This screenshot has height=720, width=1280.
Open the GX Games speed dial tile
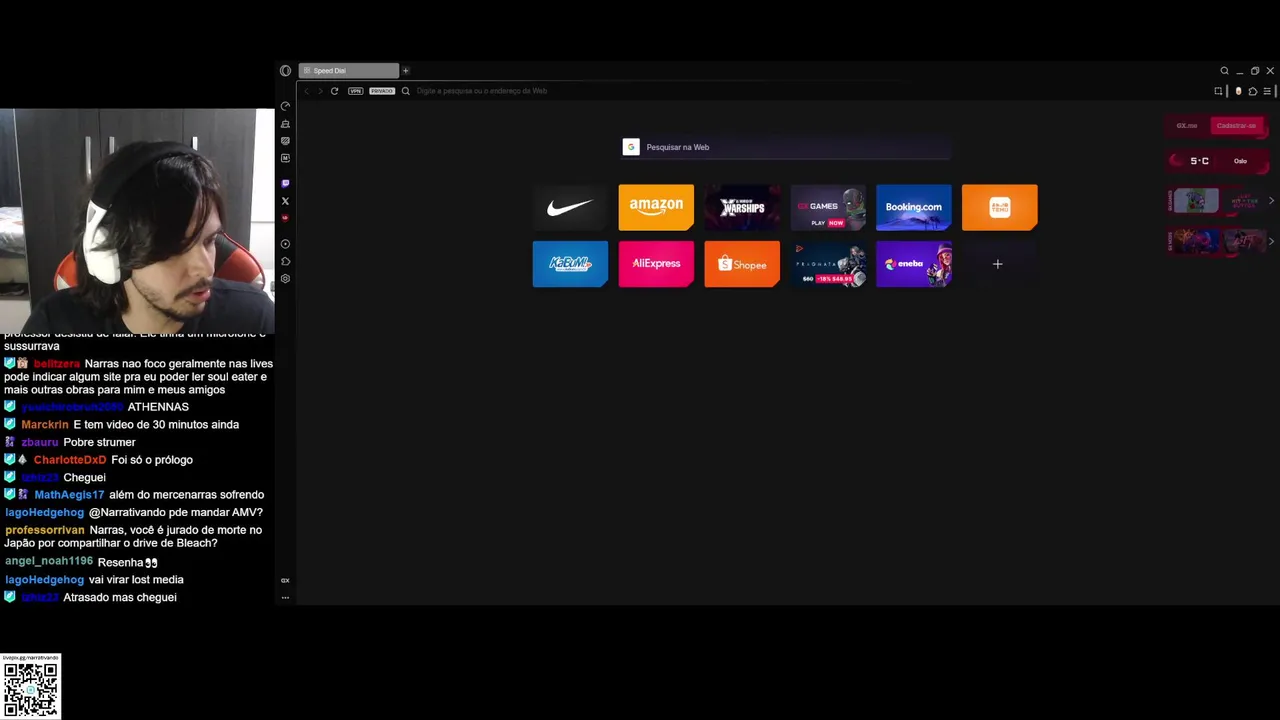[x=828, y=207]
